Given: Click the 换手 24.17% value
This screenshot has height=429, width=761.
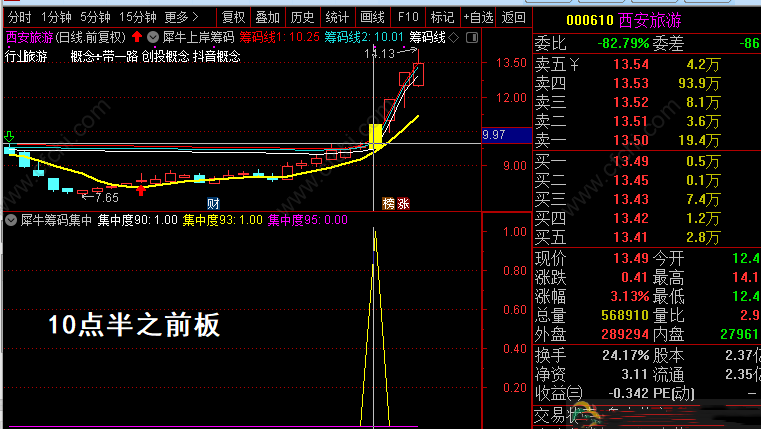Looking at the screenshot, I should tap(626, 355).
